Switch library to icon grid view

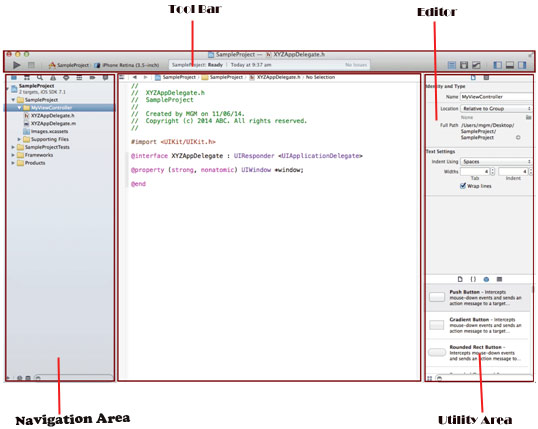[x=429, y=379]
